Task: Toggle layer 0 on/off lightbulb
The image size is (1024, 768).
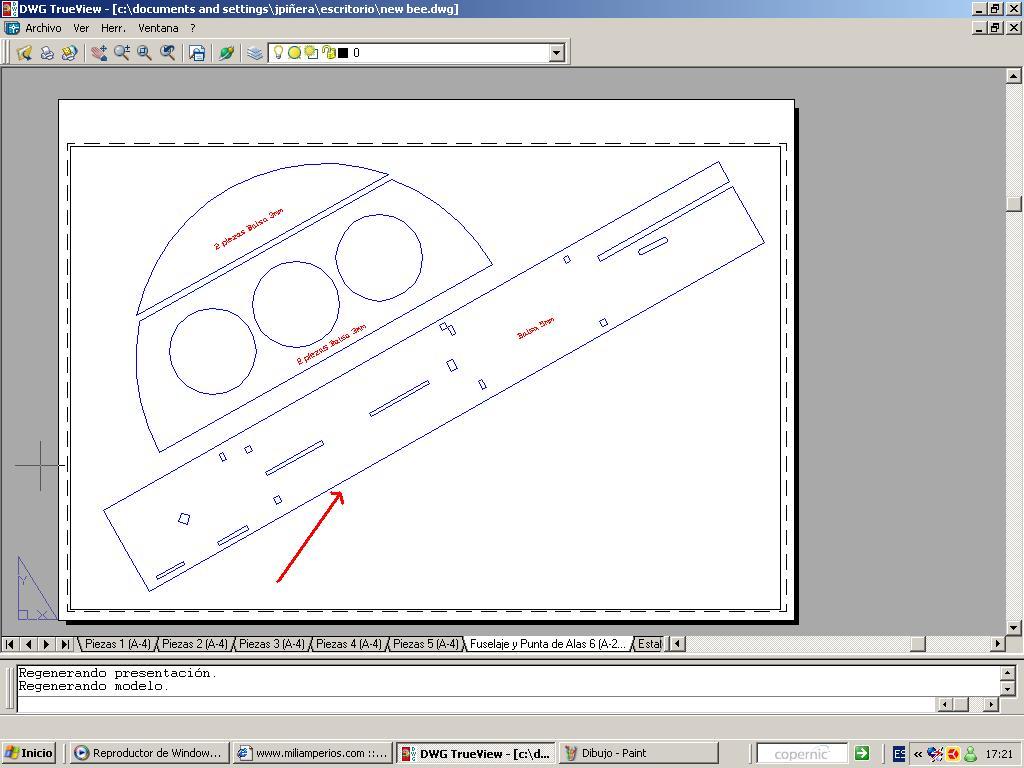Action: click(x=279, y=53)
